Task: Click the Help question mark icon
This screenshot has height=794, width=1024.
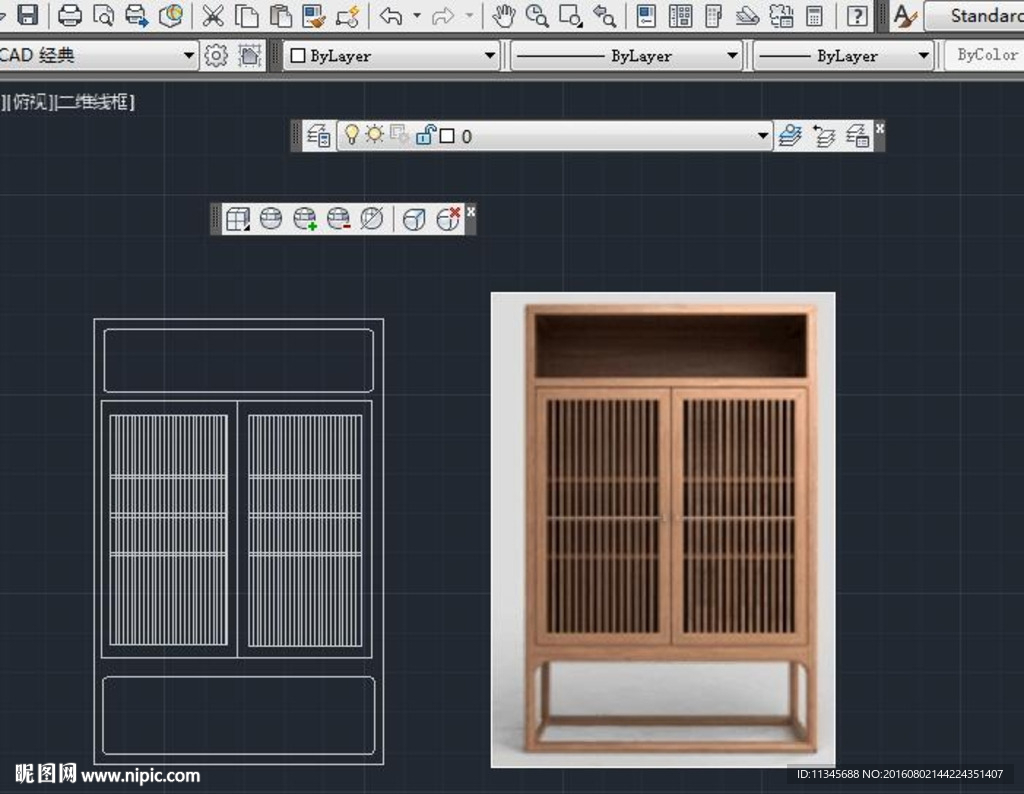Action: [857, 14]
